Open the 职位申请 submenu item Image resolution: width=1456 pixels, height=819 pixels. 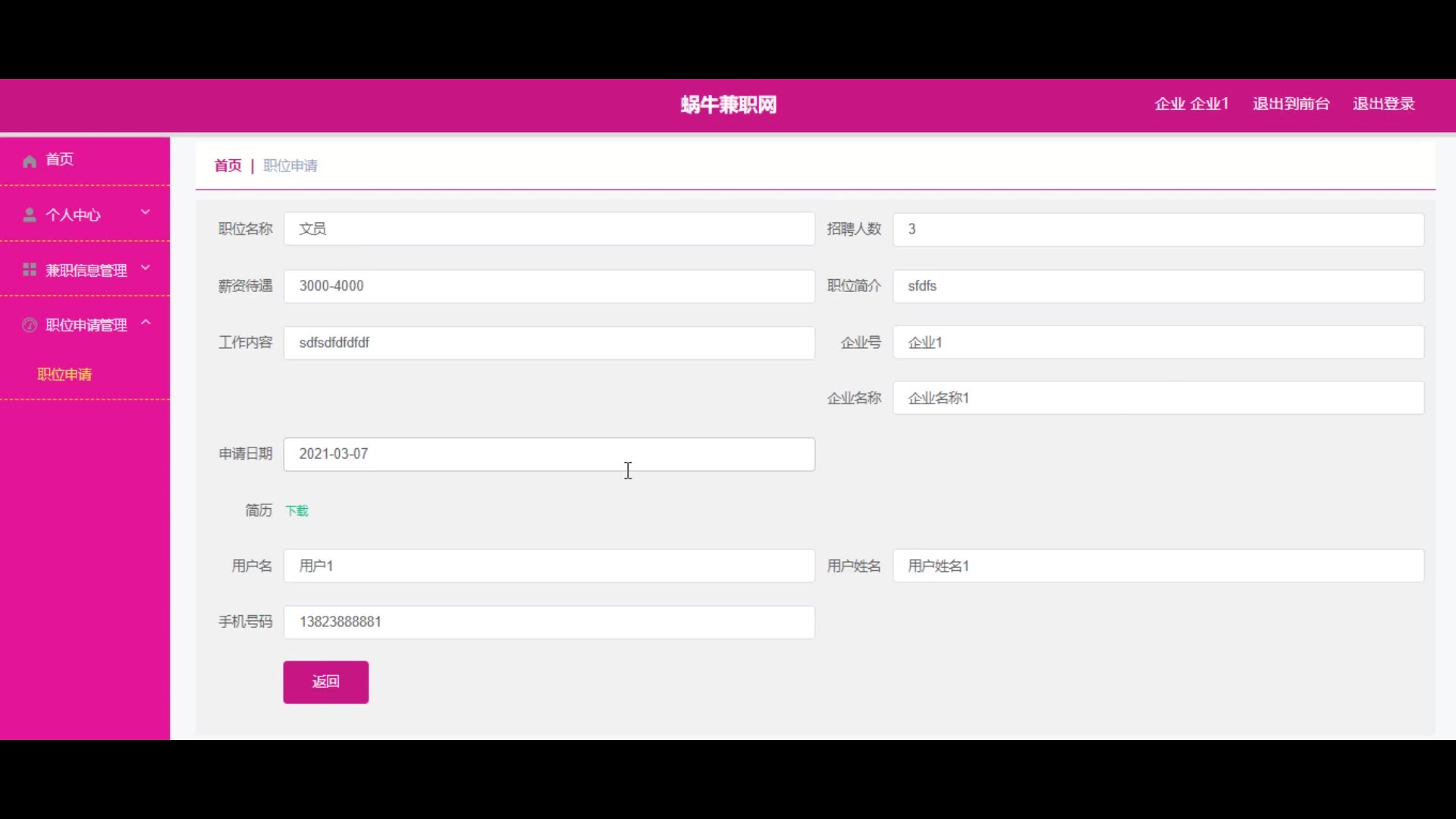pos(64,375)
